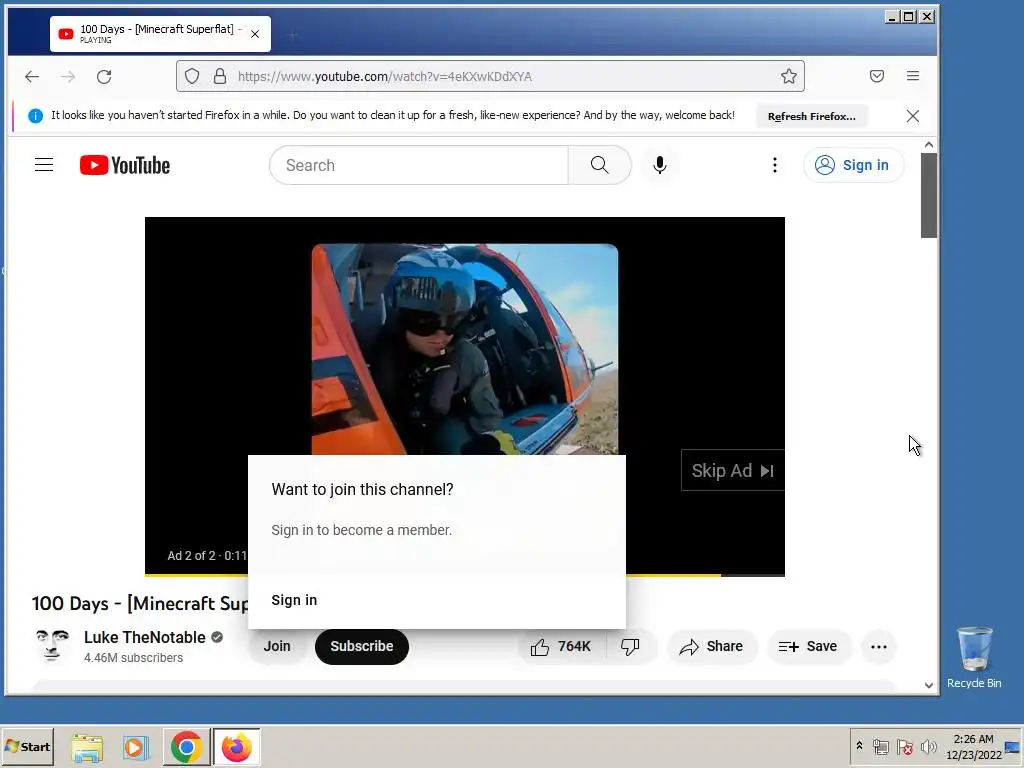Launch media player from taskbar
This screenshot has height=768, width=1024.
pos(136,747)
